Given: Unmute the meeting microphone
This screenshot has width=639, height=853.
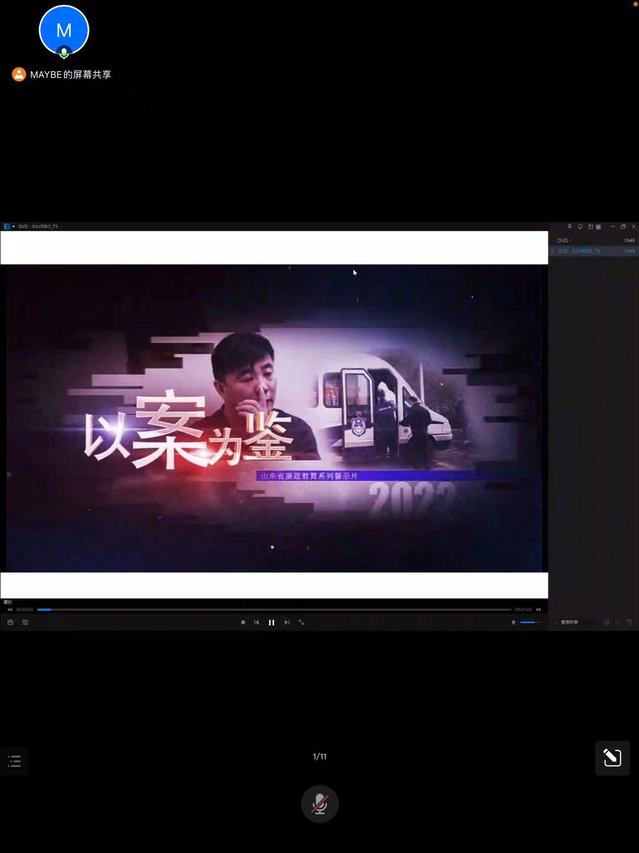Looking at the screenshot, I should 319,804.
